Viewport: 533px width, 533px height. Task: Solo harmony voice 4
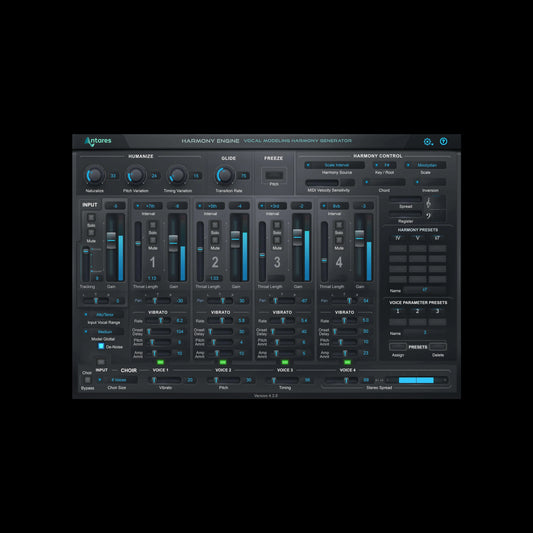(339, 225)
